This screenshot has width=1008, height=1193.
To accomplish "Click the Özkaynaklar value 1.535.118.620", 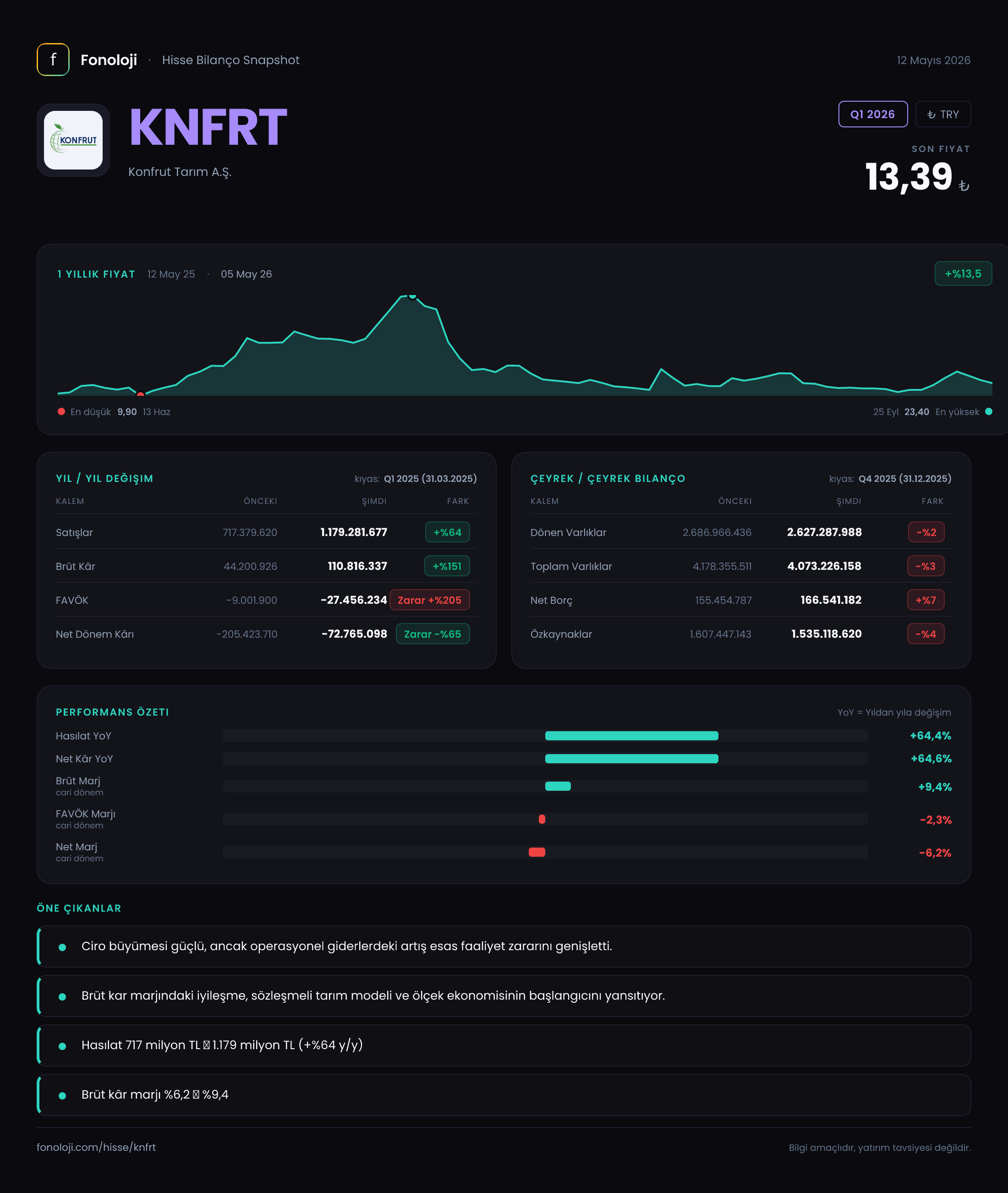I will point(826,634).
